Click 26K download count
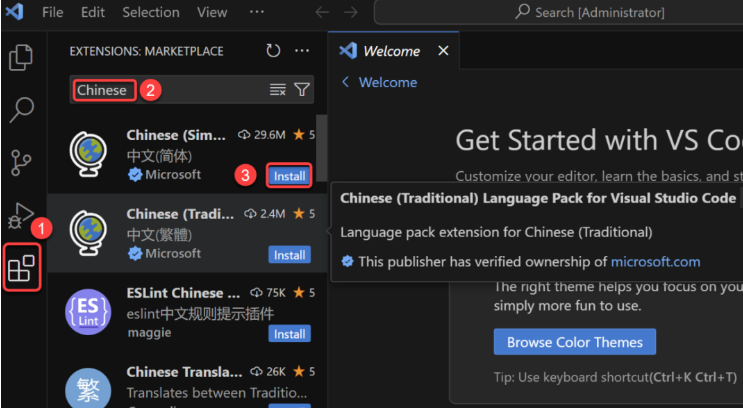This screenshot has width=743, height=408. tap(276, 372)
